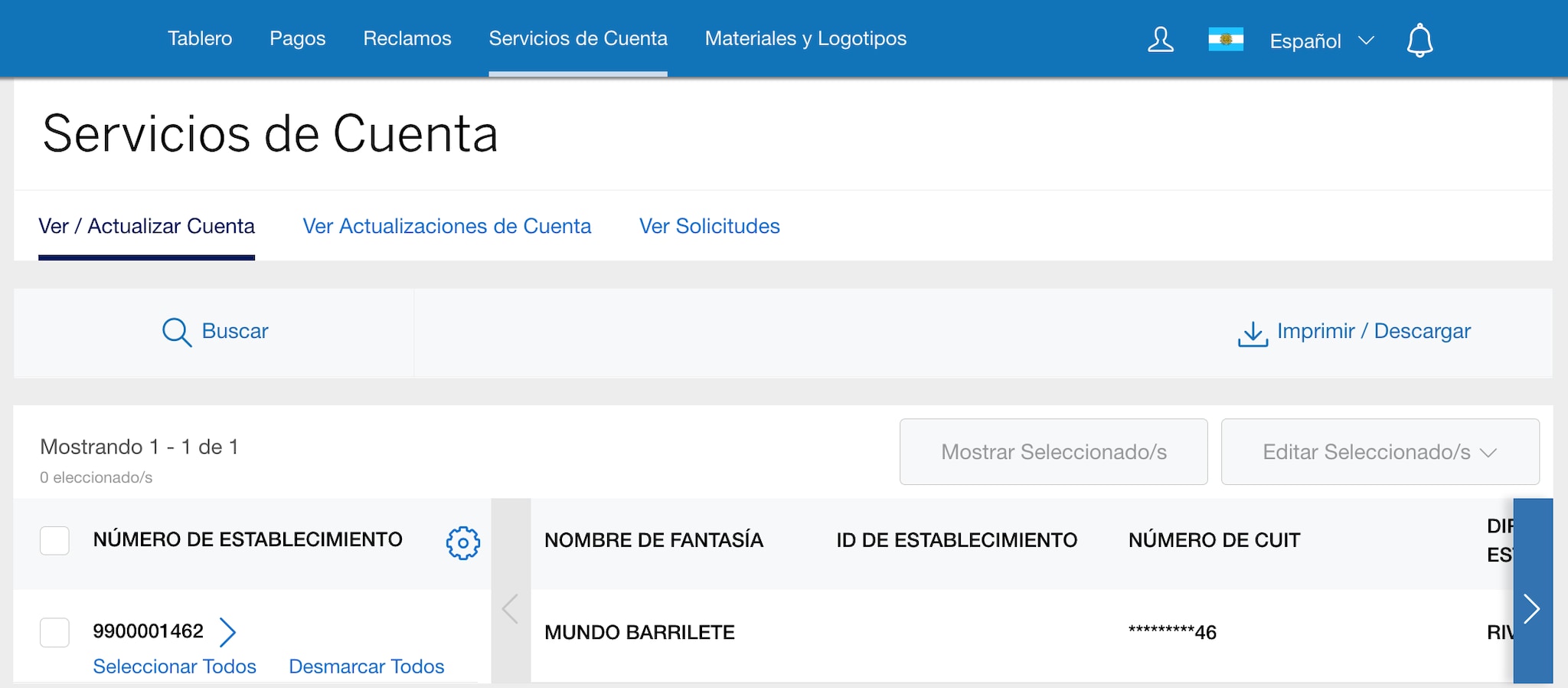The height and width of the screenshot is (688, 1568).
Task: Click the Buscar magnifying glass icon
Action: click(176, 333)
